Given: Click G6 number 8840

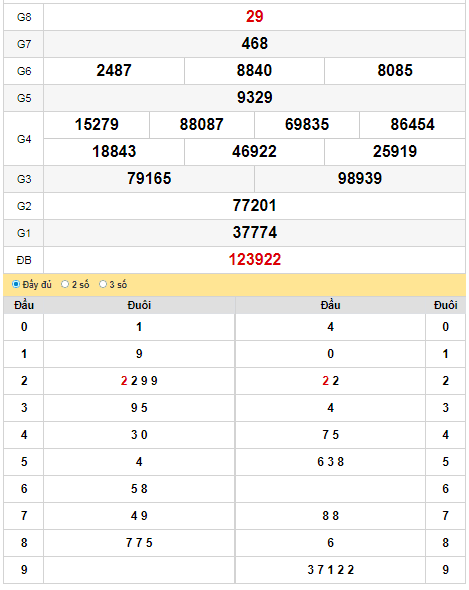Looking at the screenshot, I should (x=254, y=71).
